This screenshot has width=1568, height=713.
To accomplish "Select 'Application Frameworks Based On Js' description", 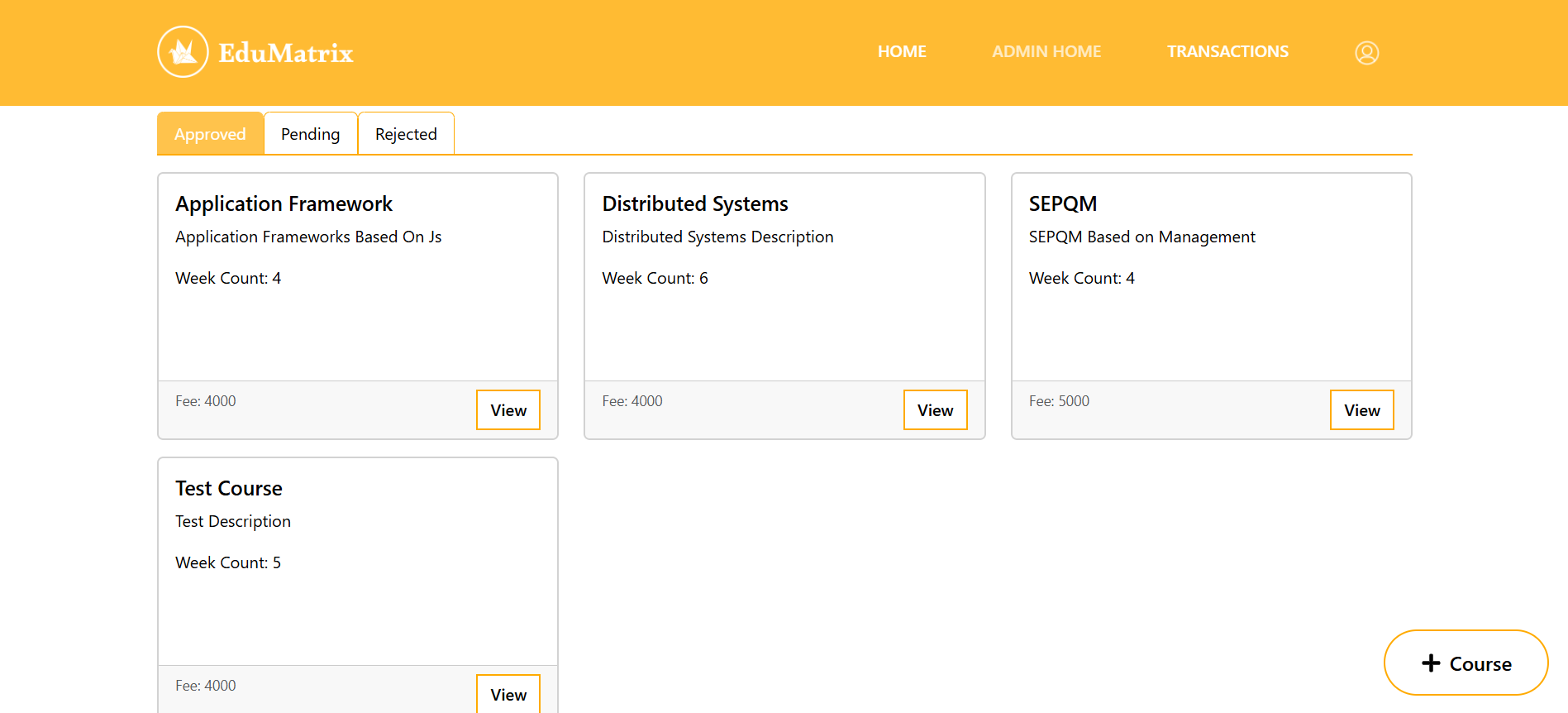I will pyautogui.click(x=308, y=237).
